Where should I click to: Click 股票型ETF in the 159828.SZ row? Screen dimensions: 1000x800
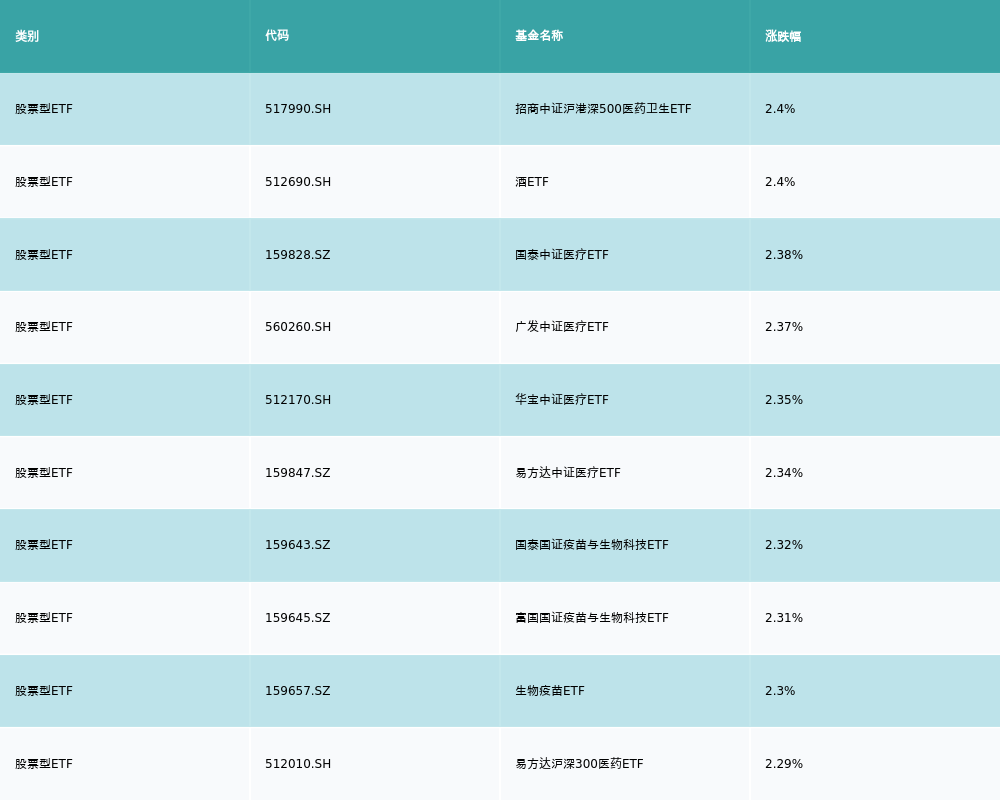click(44, 255)
